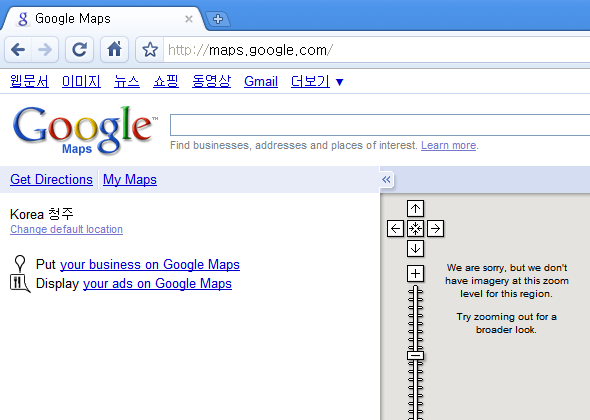Click the Korea 청주 location text
Image resolution: width=590 pixels, height=420 pixels.
(42, 214)
